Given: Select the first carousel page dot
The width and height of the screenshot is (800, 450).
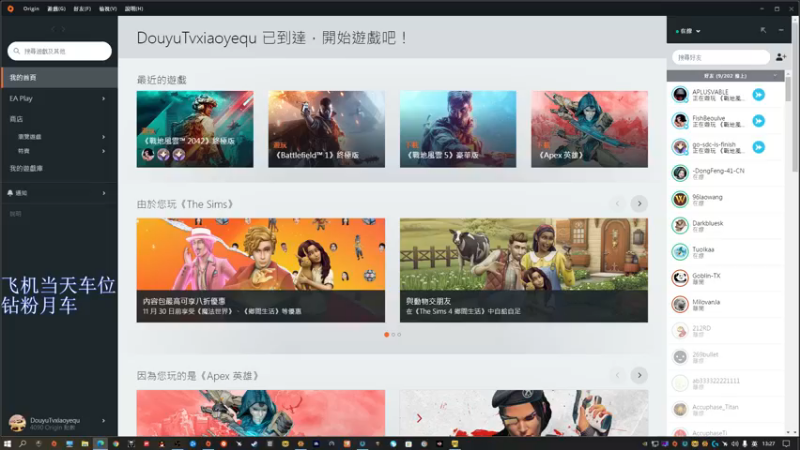Looking at the screenshot, I should click(x=386, y=335).
